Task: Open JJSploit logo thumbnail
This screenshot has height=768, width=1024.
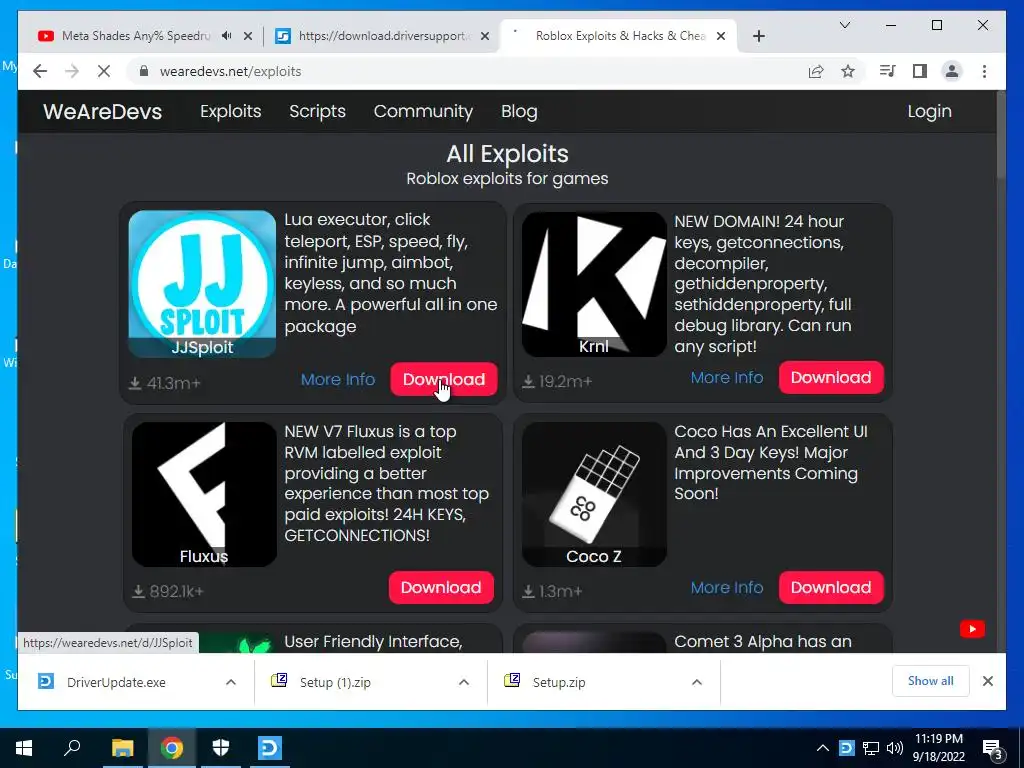Action: (x=202, y=284)
